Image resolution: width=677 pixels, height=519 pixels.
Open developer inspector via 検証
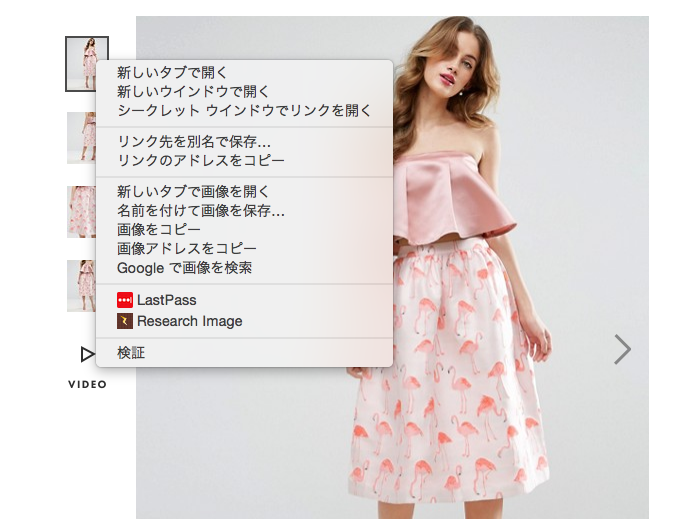tap(131, 352)
